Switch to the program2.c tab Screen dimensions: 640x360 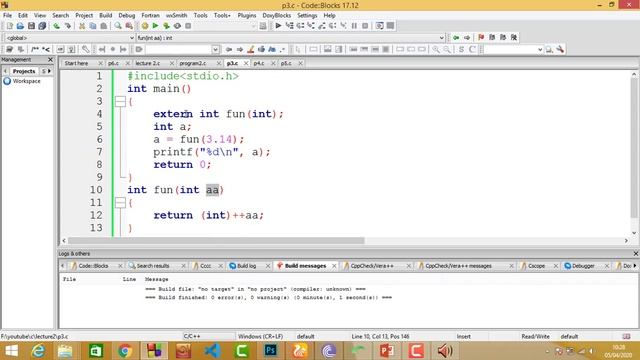pyautogui.click(x=193, y=63)
